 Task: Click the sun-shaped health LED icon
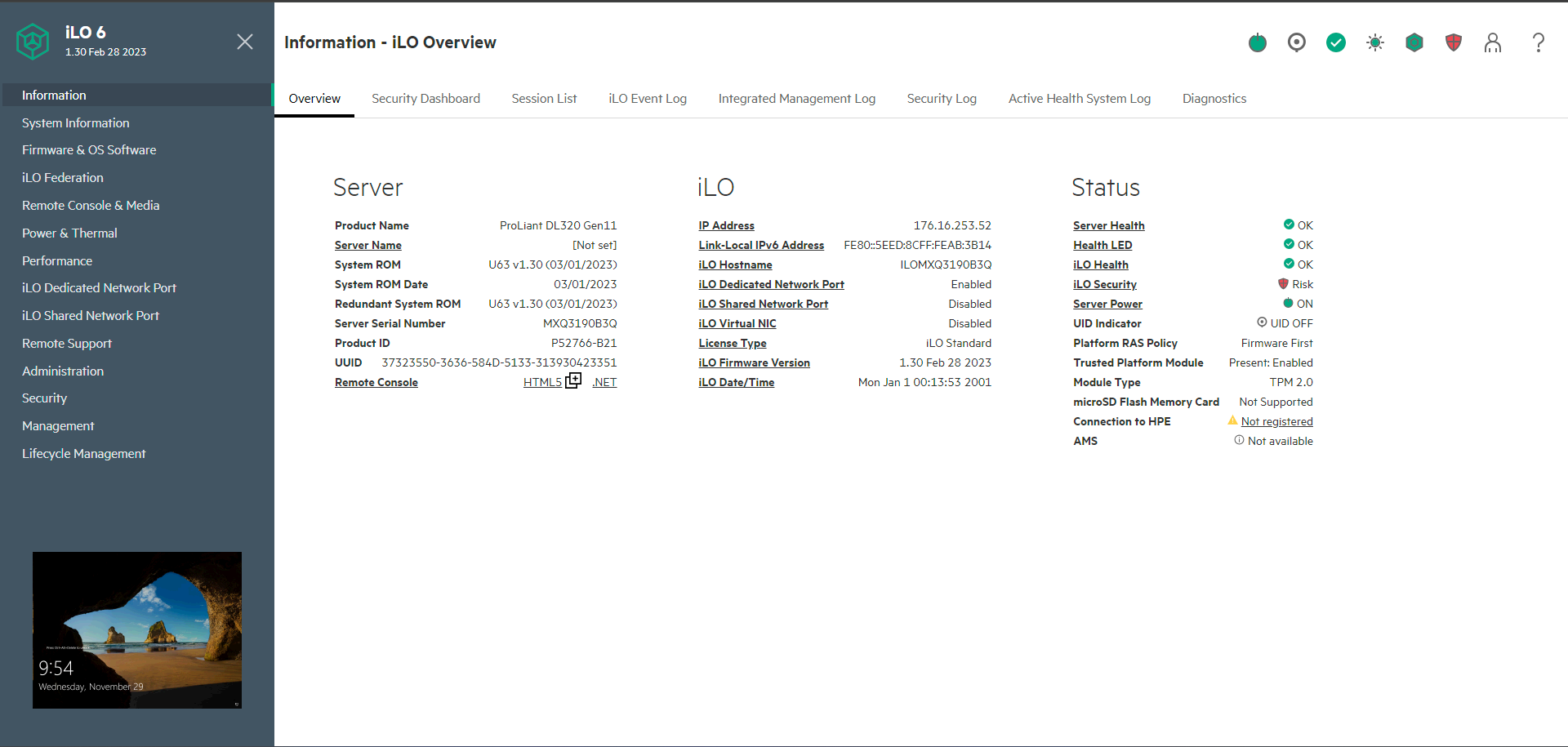tap(1375, 42)
